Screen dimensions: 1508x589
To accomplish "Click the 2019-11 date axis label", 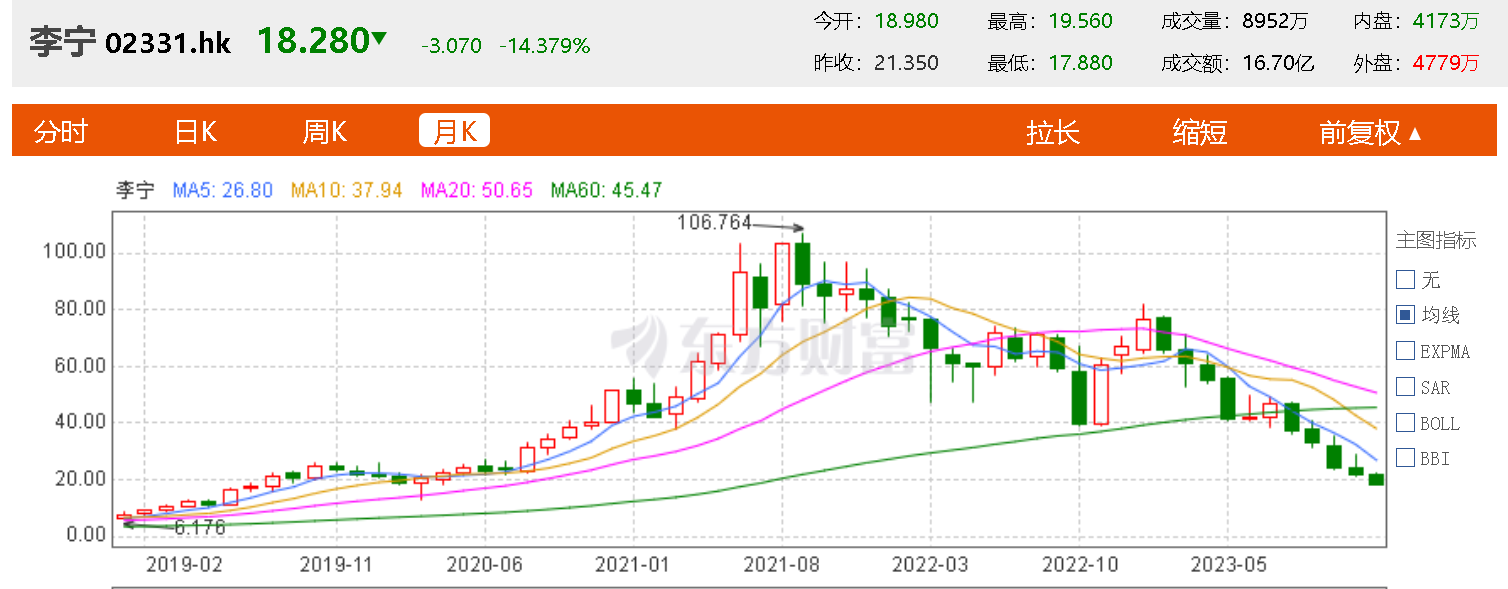I will (x=337, y=564).
